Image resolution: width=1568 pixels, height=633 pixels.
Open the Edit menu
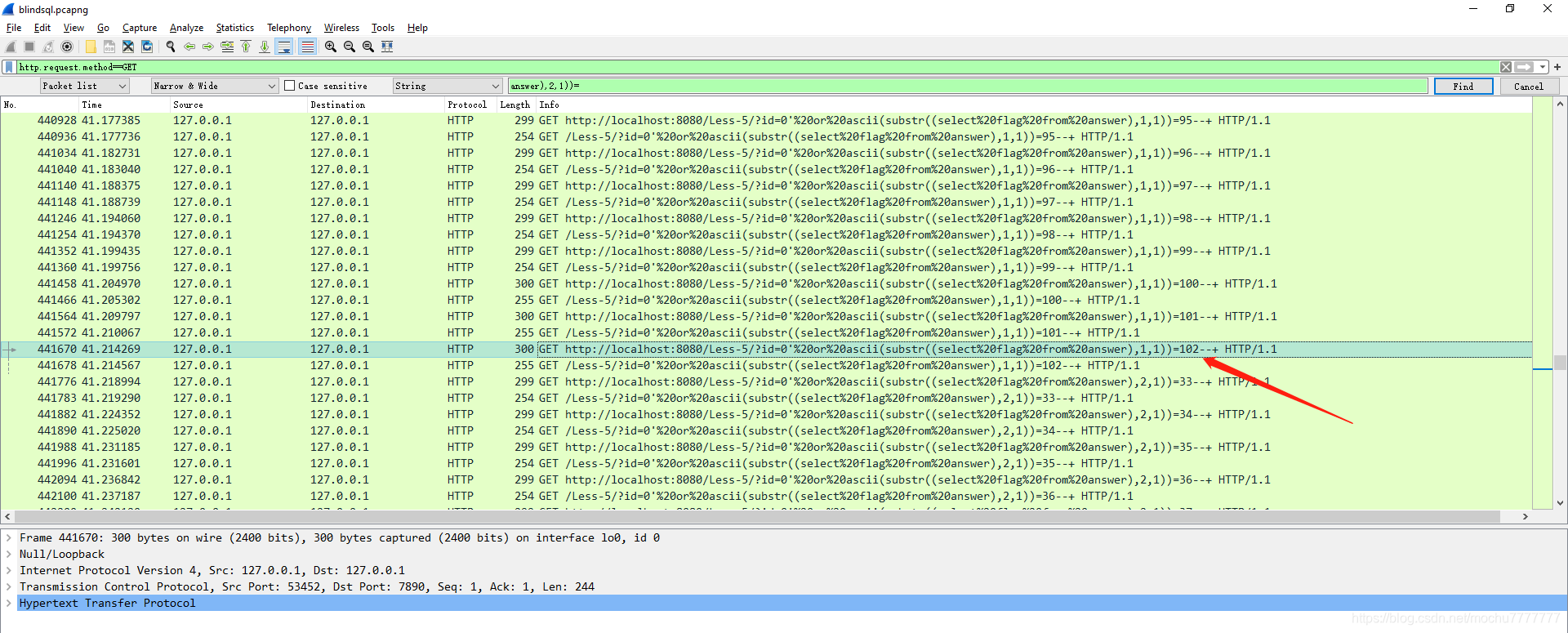point(42,28)
